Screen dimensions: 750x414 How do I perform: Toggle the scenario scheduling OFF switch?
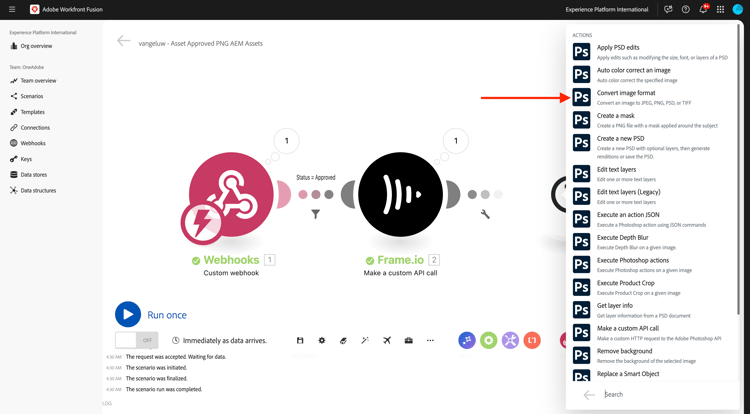click(x=137, y=340)
